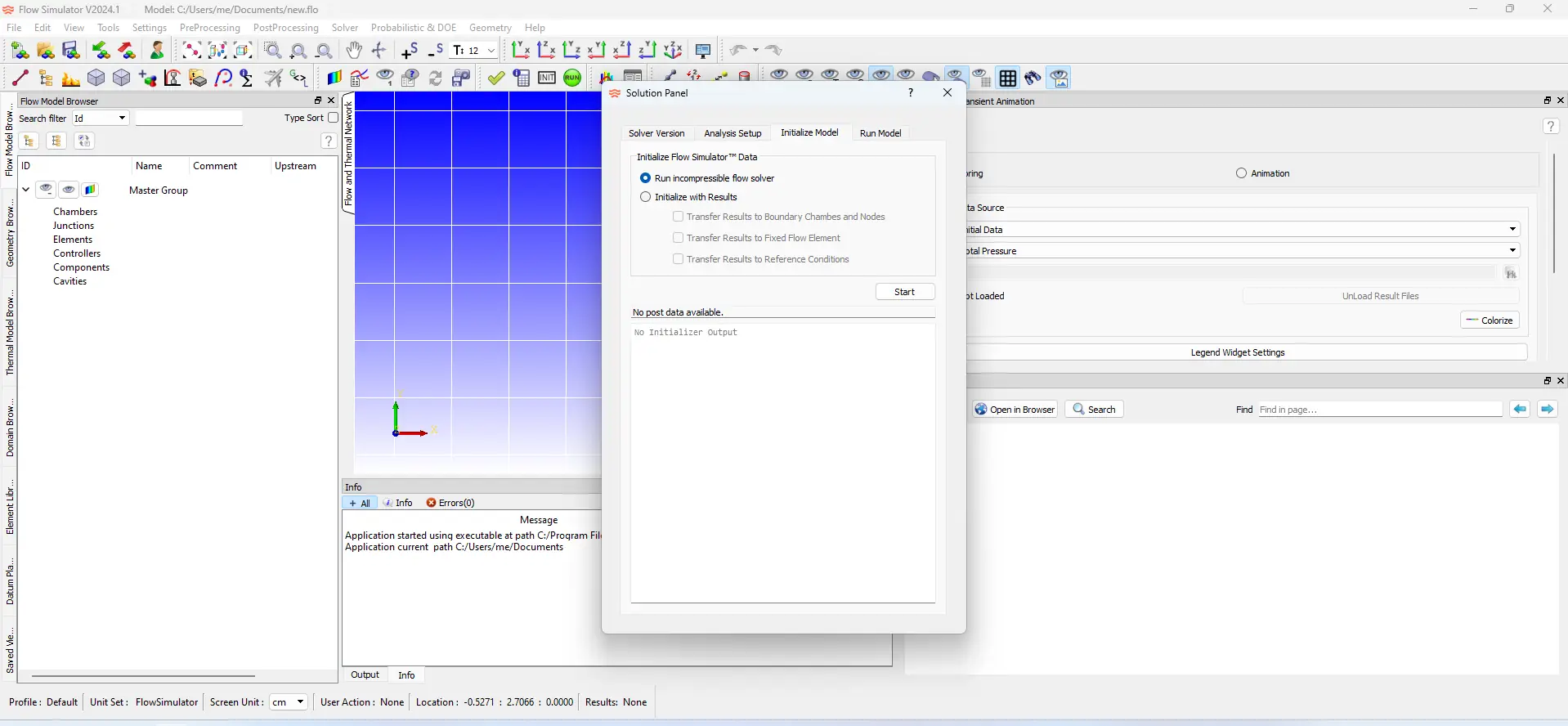Click the red export arrow icon

pyautogui.click(x=127, y=51)
